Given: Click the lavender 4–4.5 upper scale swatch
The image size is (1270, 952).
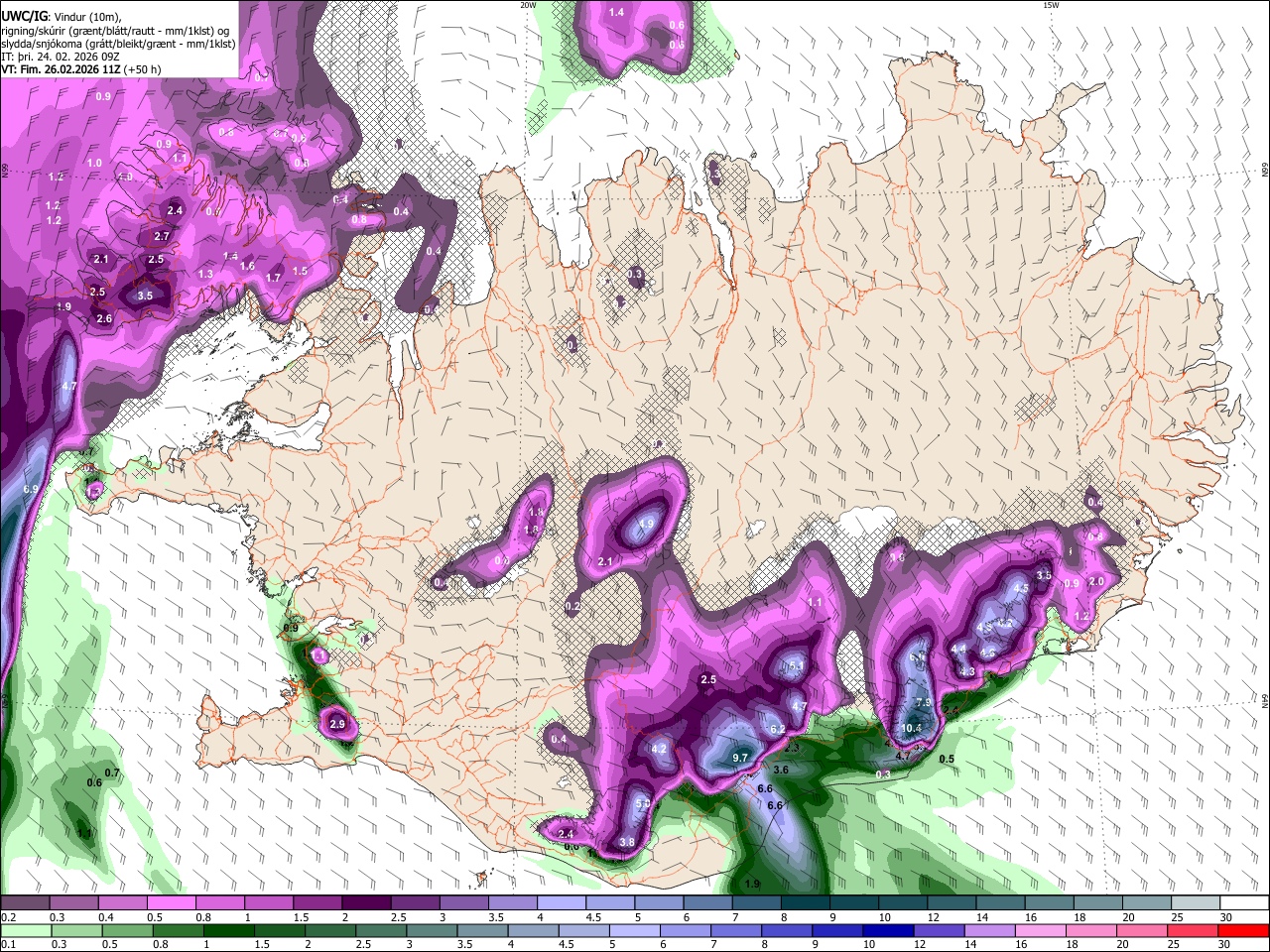Looking at the screenshot, I should (x=561, y=903).
